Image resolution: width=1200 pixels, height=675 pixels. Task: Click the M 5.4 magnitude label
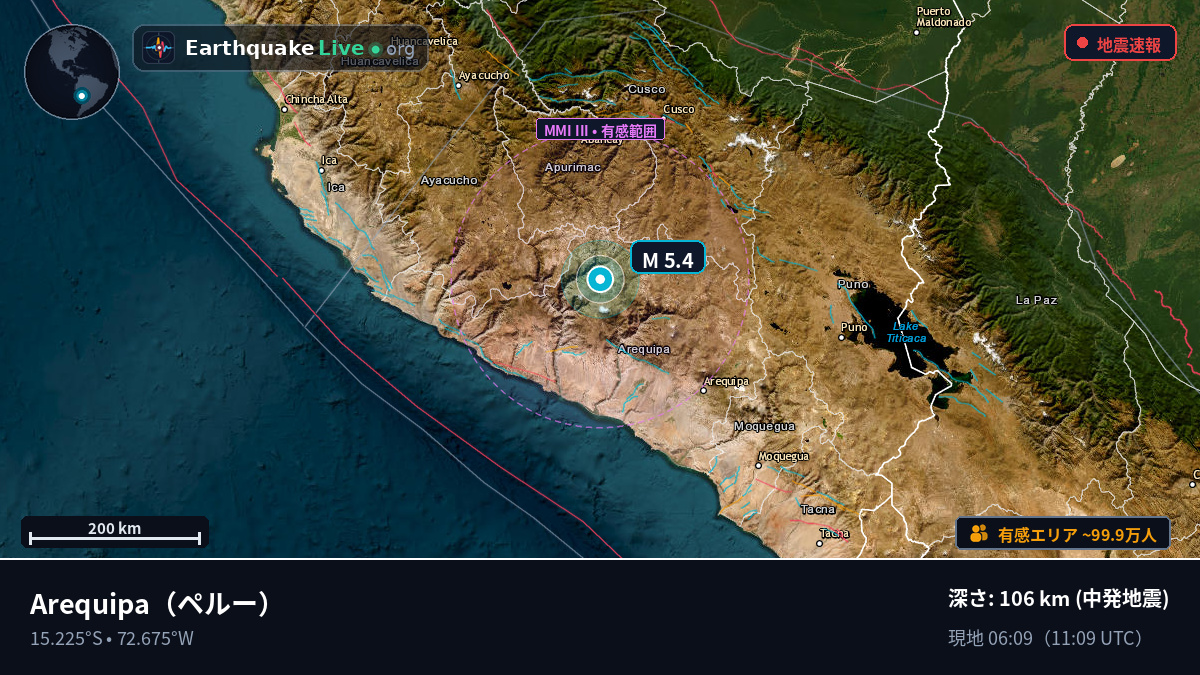667,259
